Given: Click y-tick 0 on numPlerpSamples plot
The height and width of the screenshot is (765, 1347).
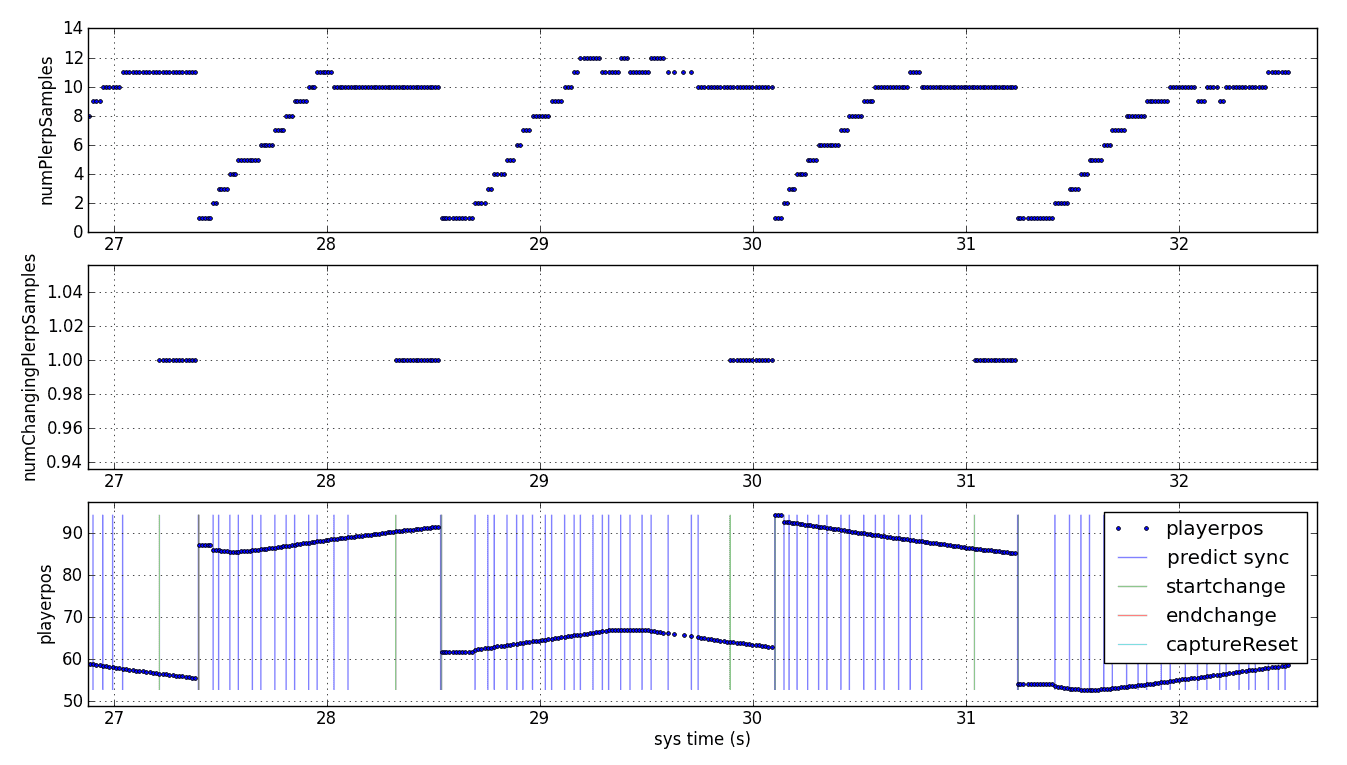Looking at the screenshot, I should pos(77,232).
